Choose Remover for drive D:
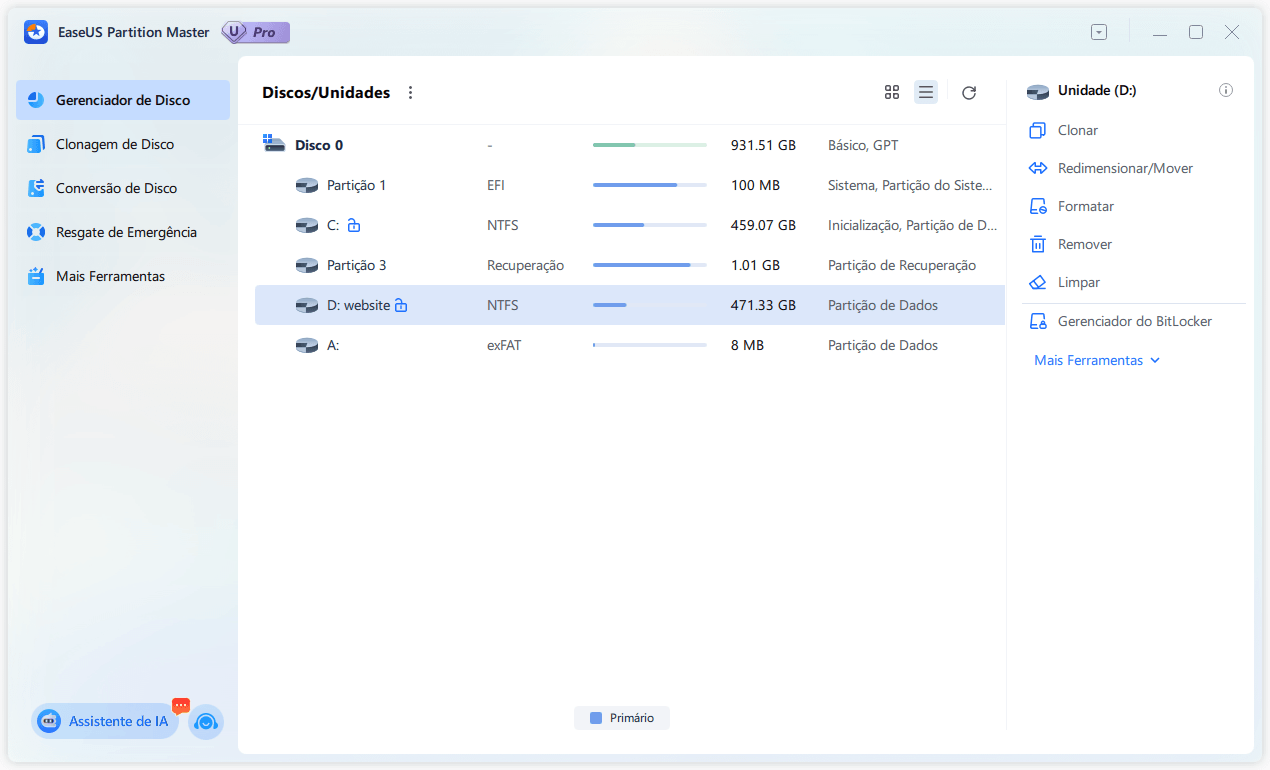 click(1085, 244)
